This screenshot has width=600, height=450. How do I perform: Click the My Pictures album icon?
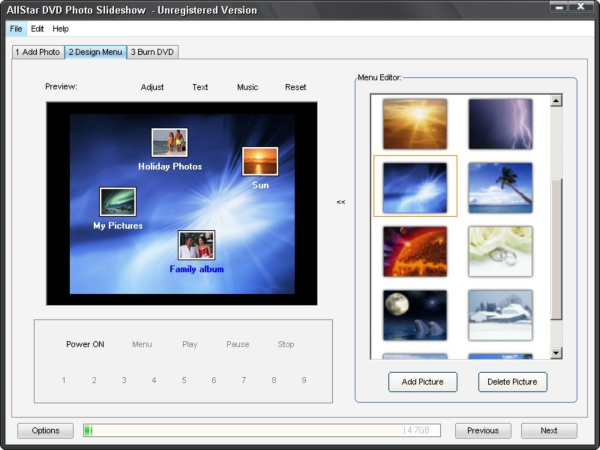118,202
